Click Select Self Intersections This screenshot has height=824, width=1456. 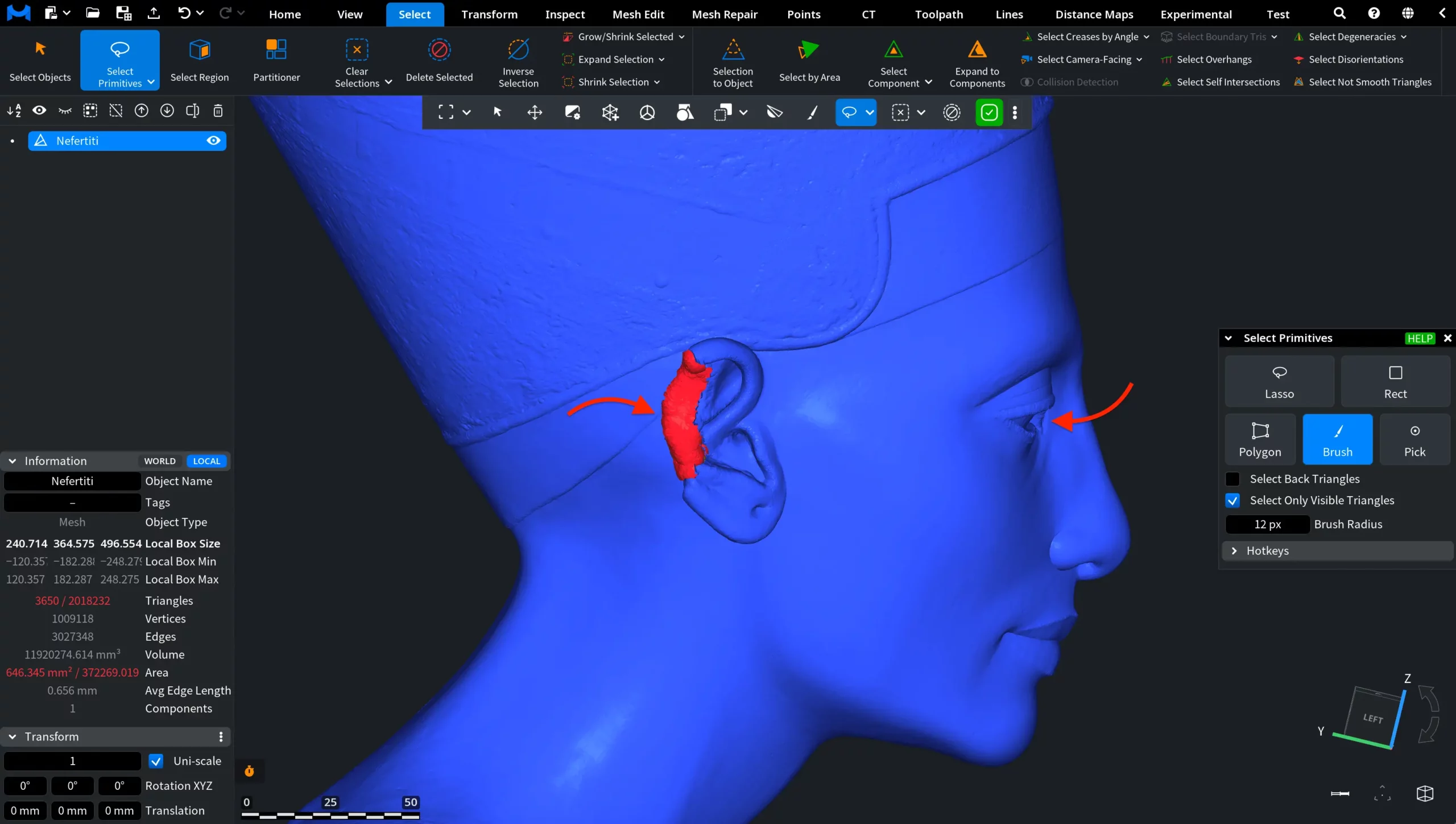tap(1221, 83)
